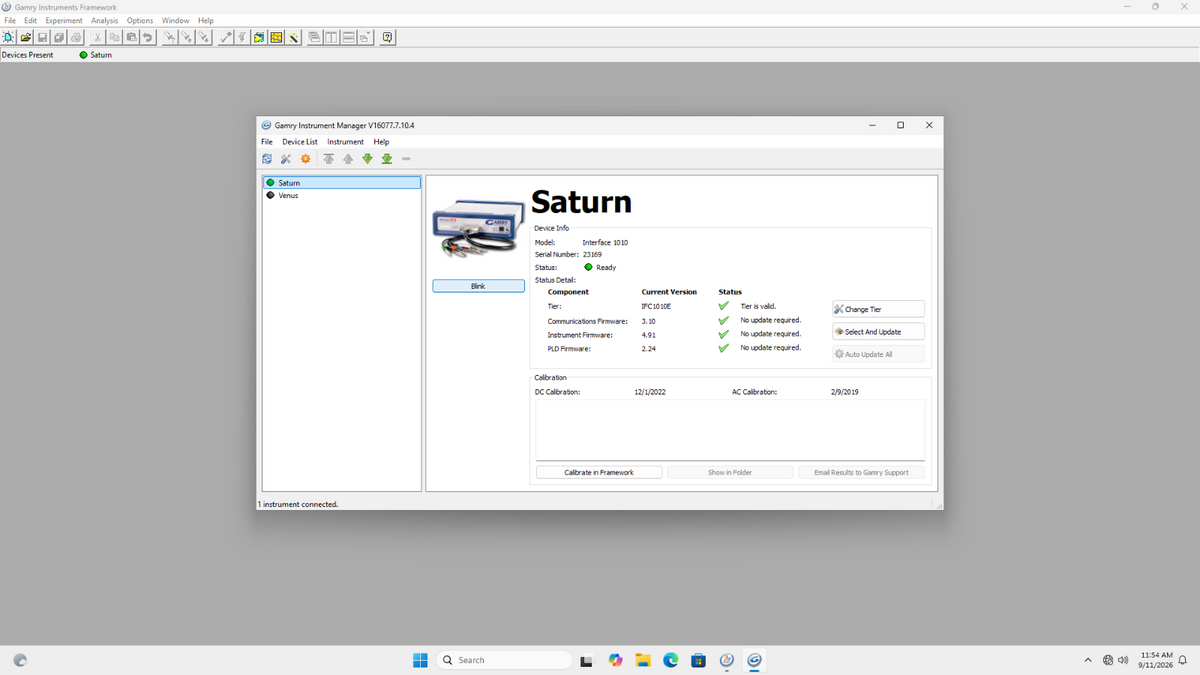This screenshot has height=675, width=1200.
Task: Click the Open folder icon in Framework toolbar
Action: 25,38
